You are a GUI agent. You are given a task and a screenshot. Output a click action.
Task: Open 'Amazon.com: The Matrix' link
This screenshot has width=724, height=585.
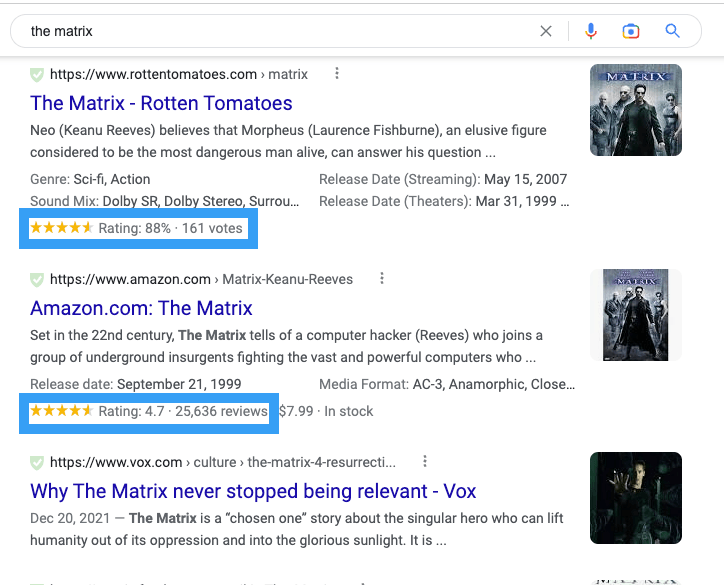click(x=141, y=308)
